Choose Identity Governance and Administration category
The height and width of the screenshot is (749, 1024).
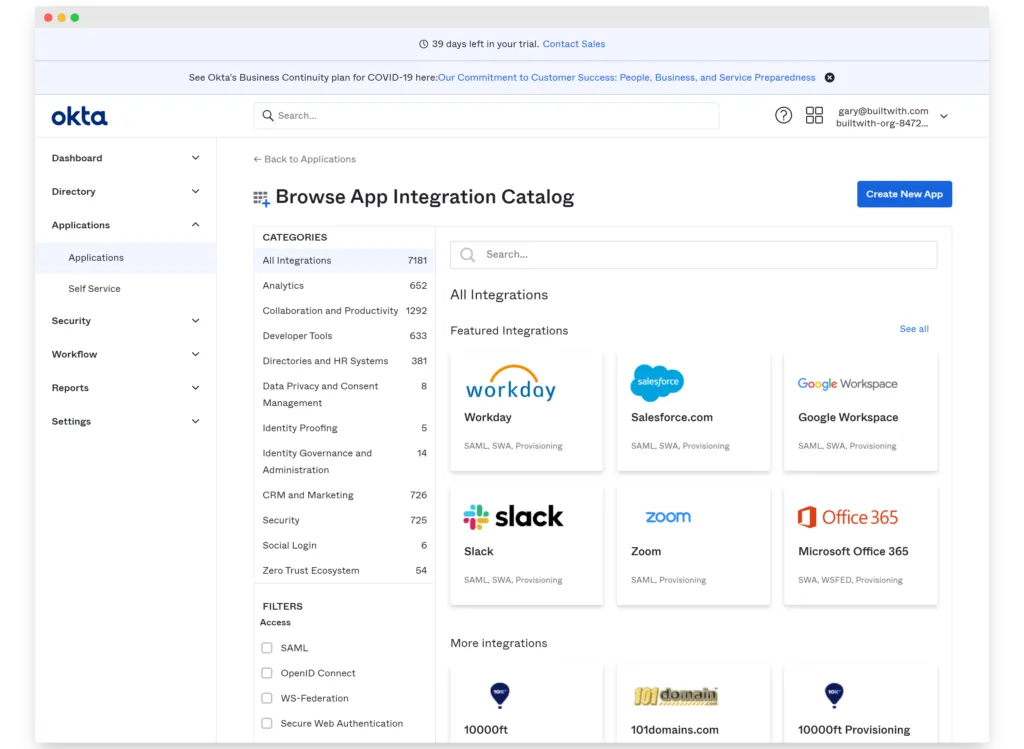344,462
